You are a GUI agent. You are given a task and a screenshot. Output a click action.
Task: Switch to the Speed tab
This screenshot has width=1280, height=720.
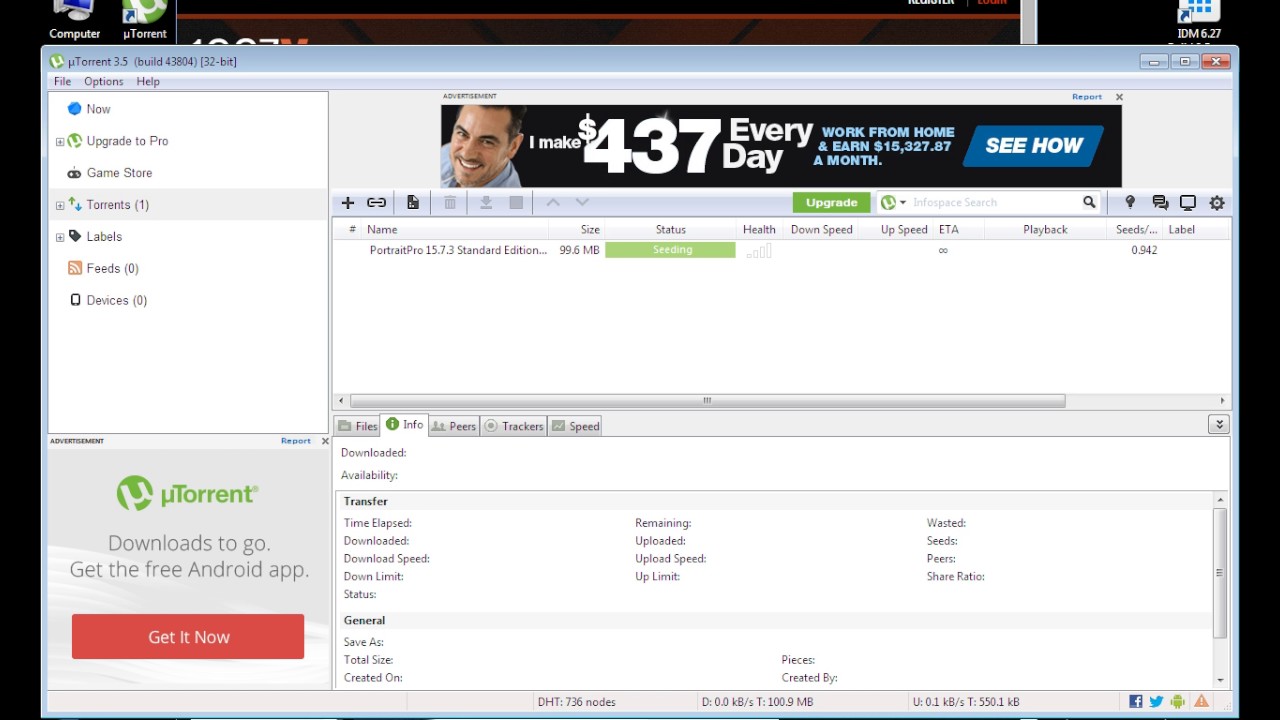(575, 426)
